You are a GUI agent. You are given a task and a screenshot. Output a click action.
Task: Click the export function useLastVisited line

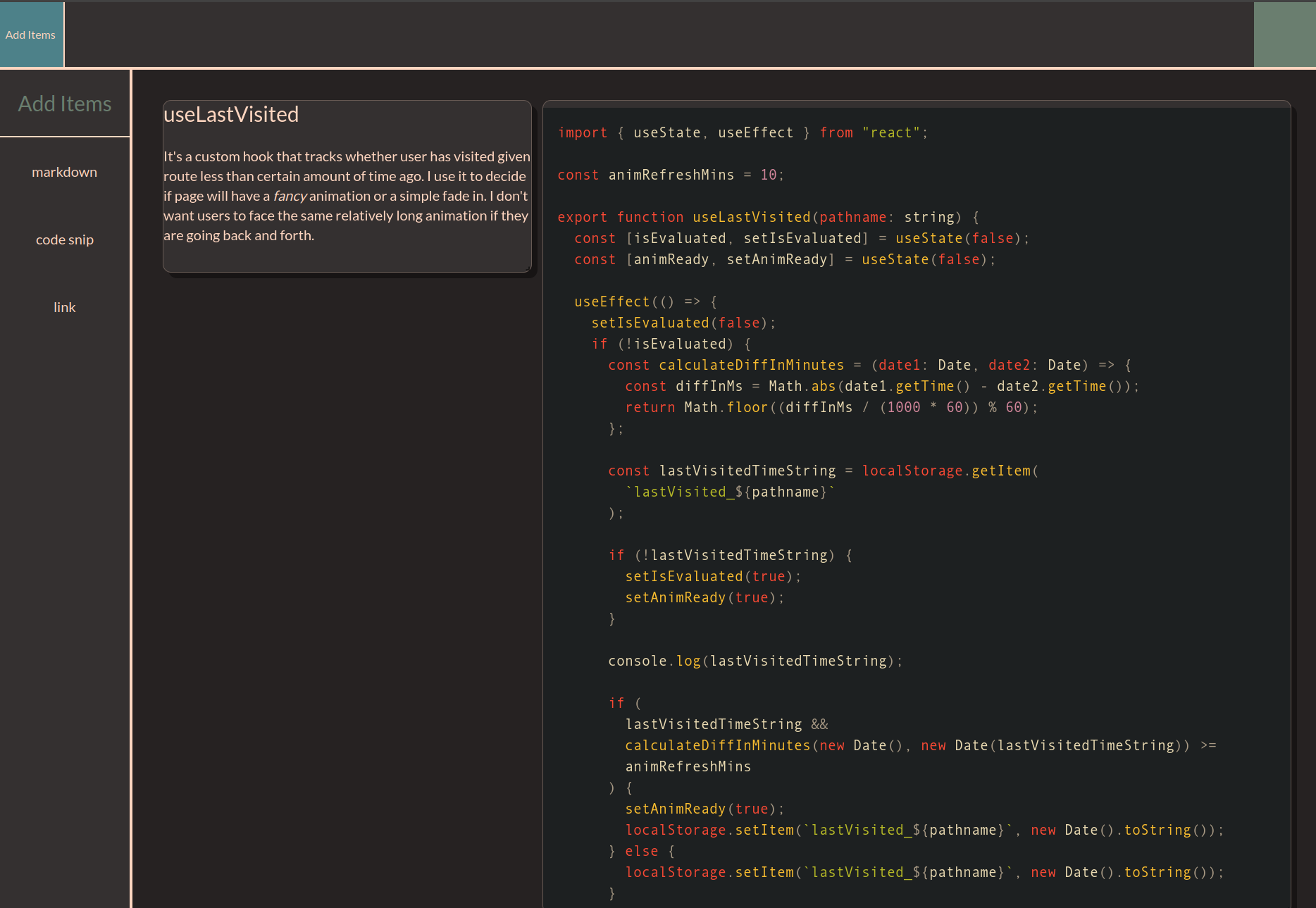(768, 217)
